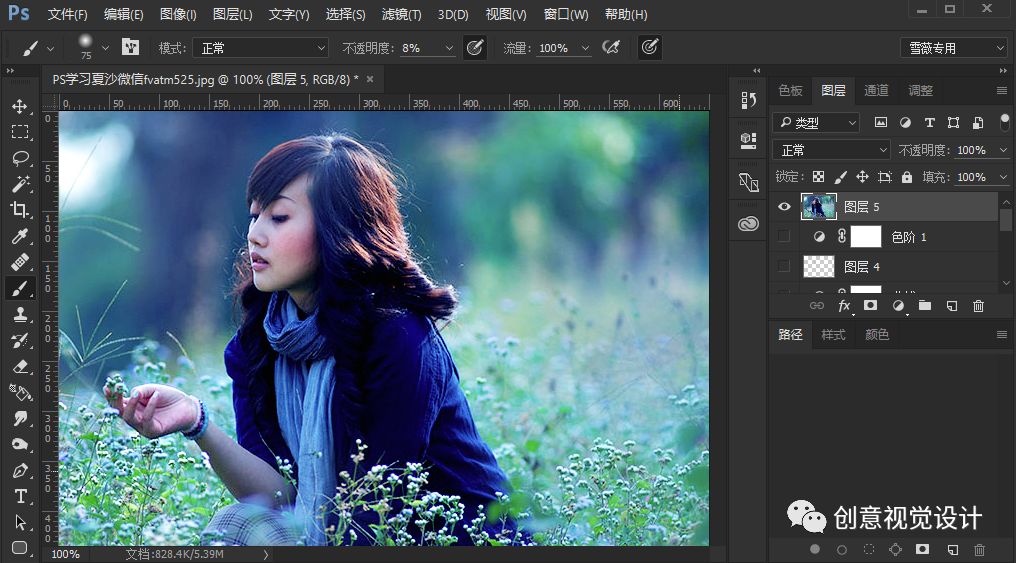Add a layer mask

(870, 305)
